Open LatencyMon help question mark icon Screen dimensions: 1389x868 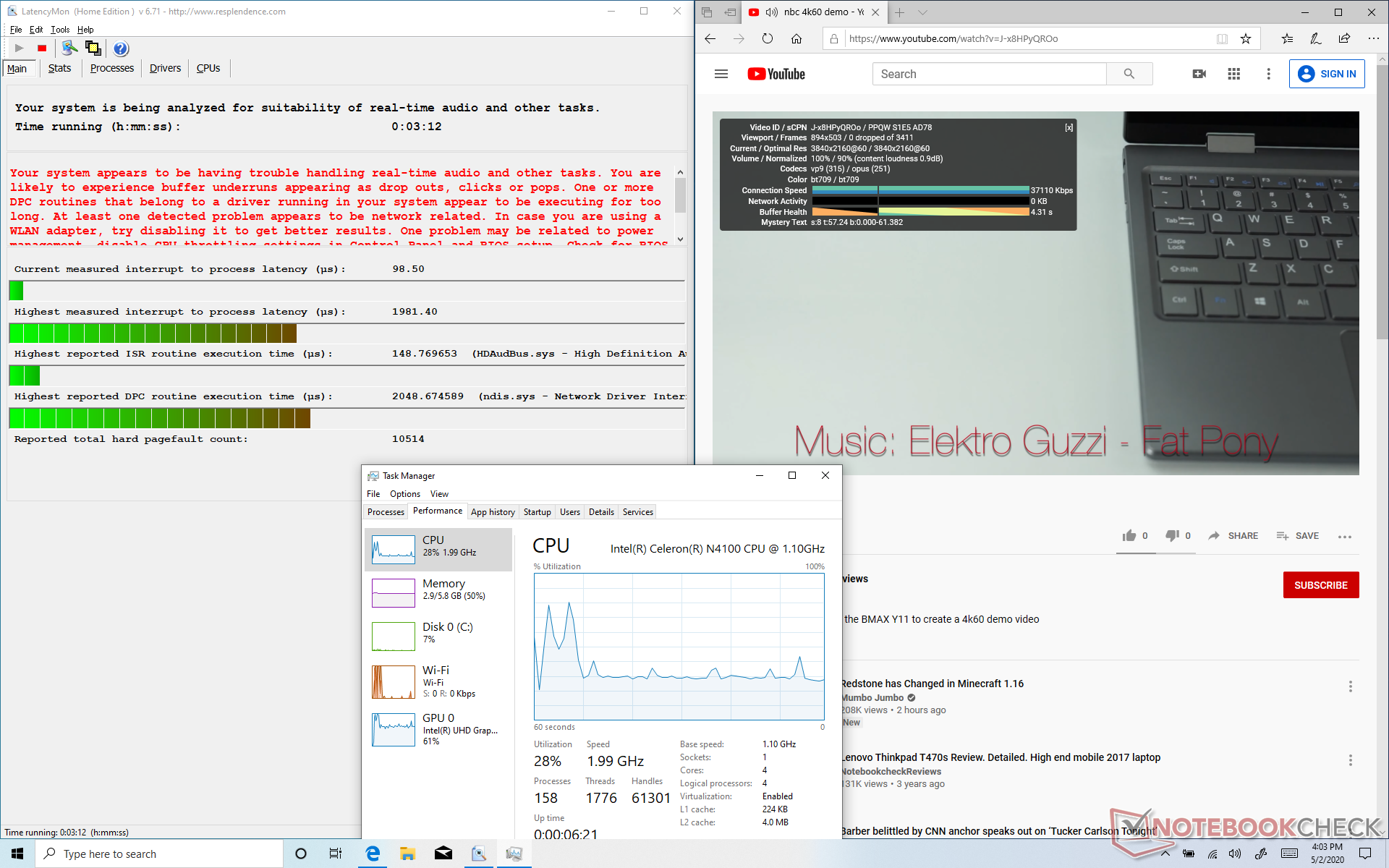tap(121, 48)
